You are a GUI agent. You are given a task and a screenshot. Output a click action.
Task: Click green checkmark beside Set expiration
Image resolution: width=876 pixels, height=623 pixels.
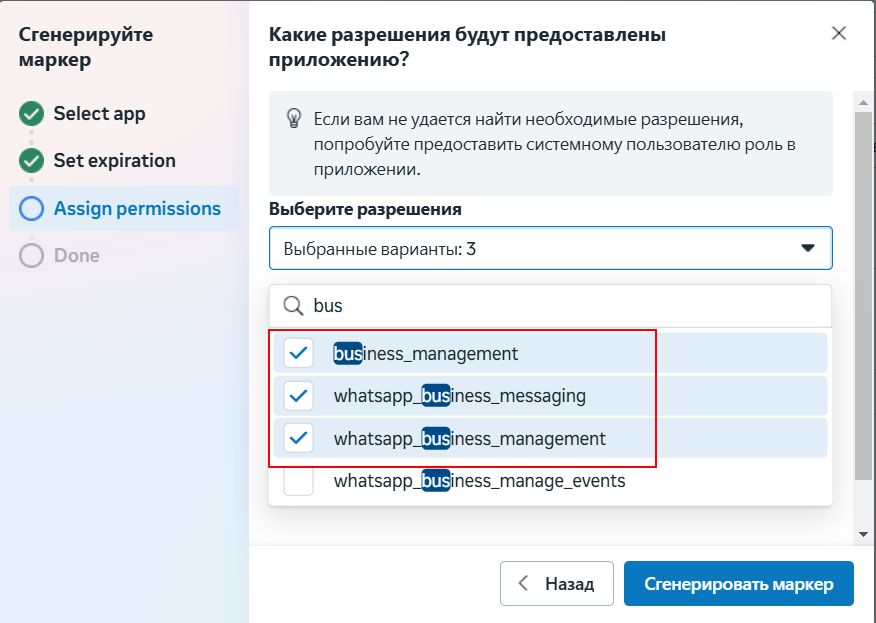[x=32, y=160]
